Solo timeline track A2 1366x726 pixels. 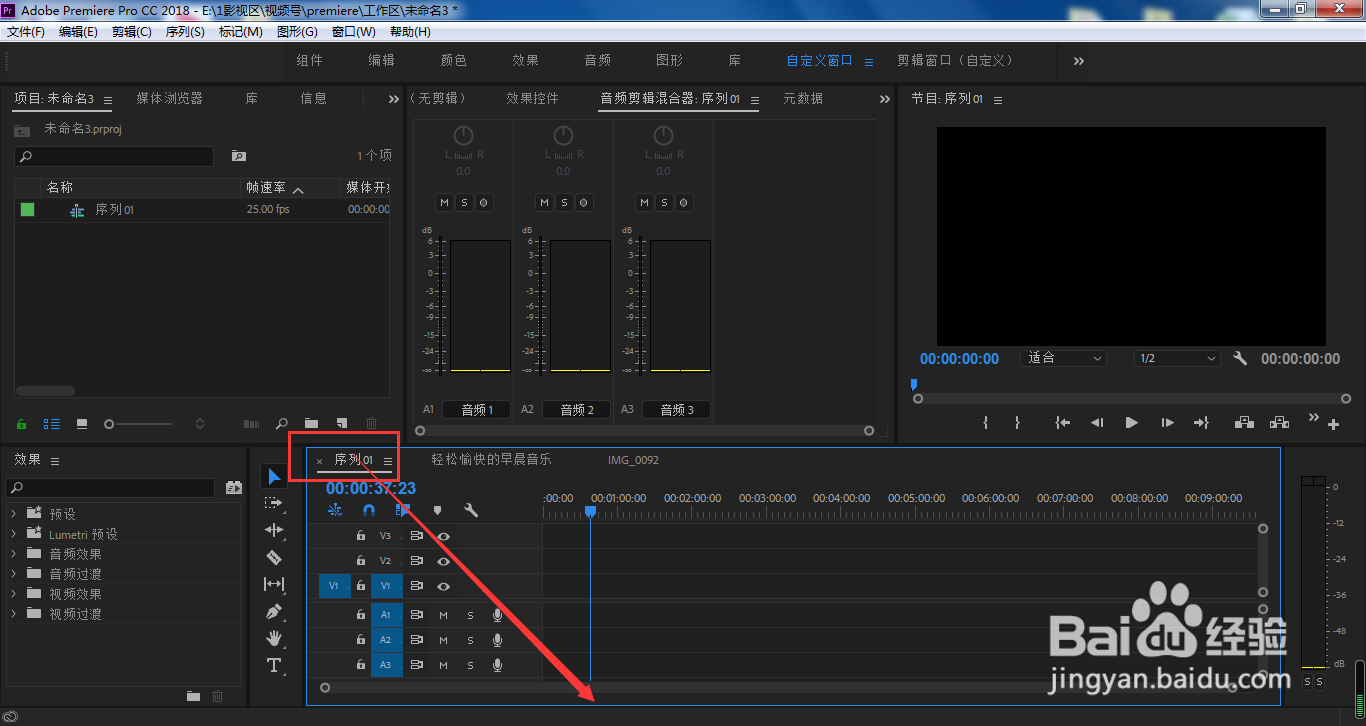pos(470,640)
